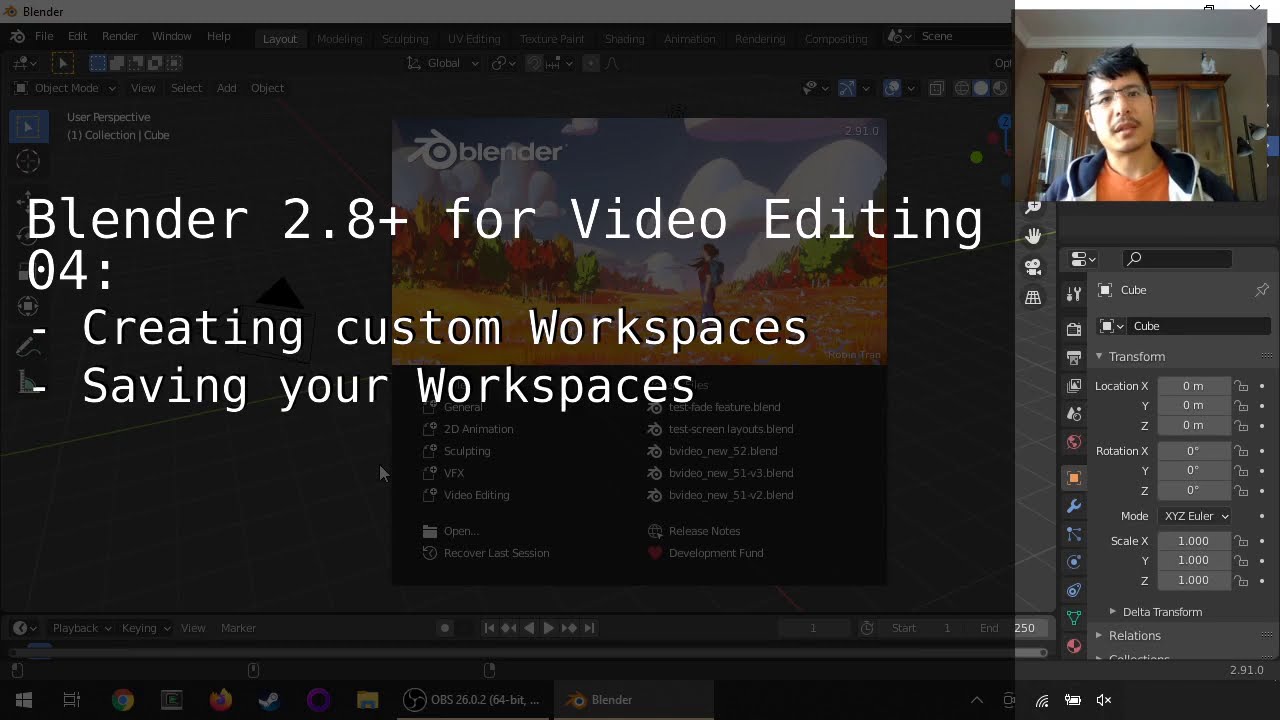This screenshot has width=1280, height=720.
Task: Toggle camera view with the camera icon
Action: point(1033,267)
